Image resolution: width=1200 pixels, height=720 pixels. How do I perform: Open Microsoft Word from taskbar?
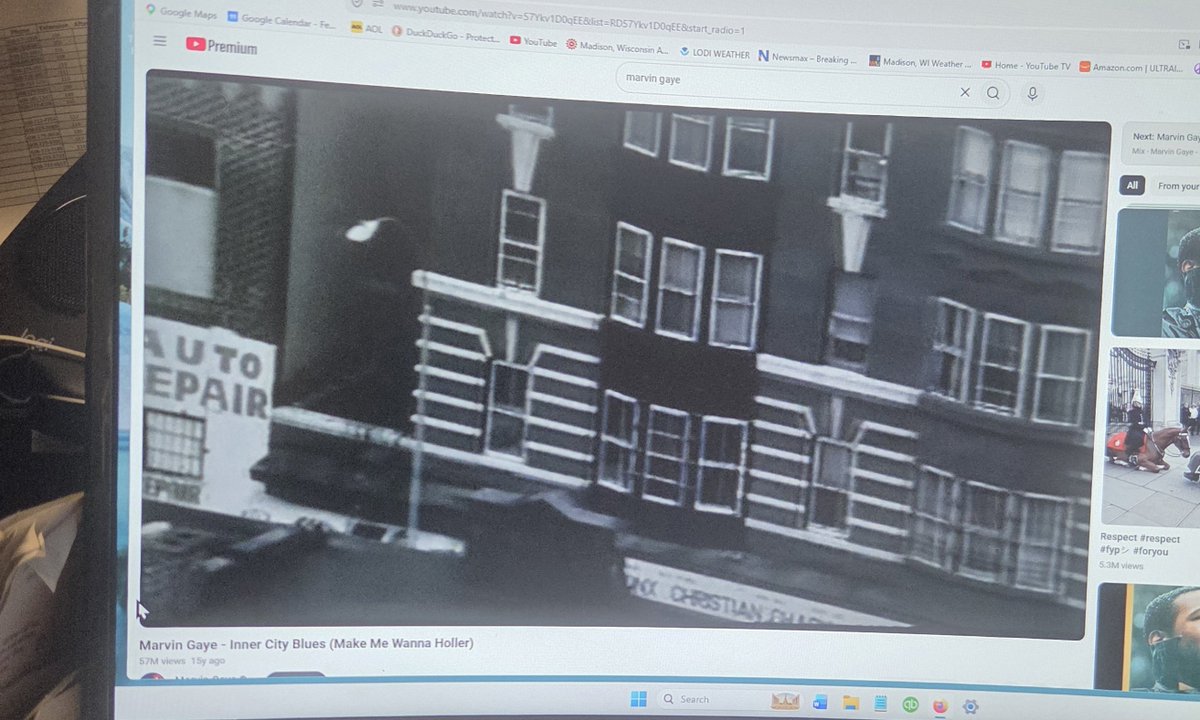coord(820,702)
